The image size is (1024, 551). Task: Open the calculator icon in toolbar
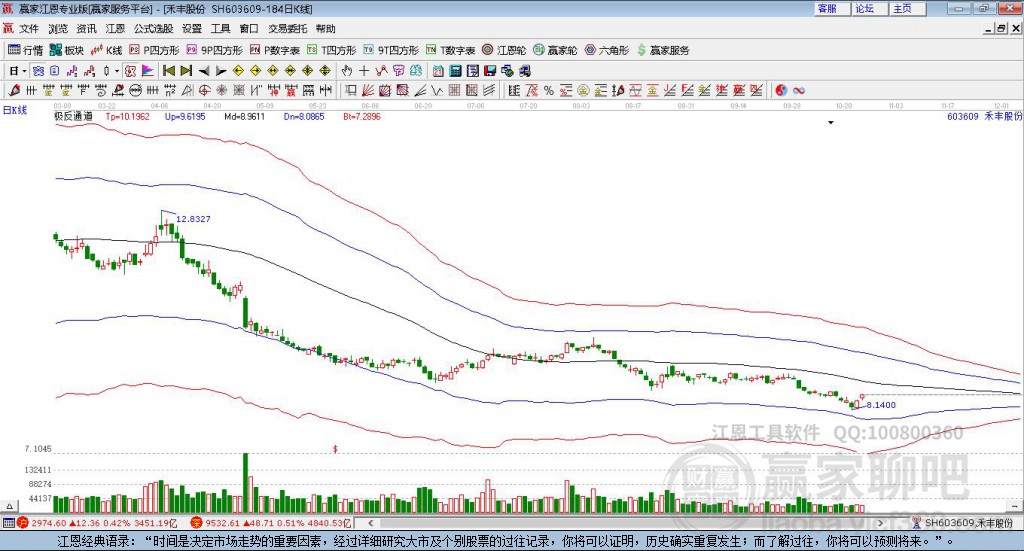pos(455,71)
